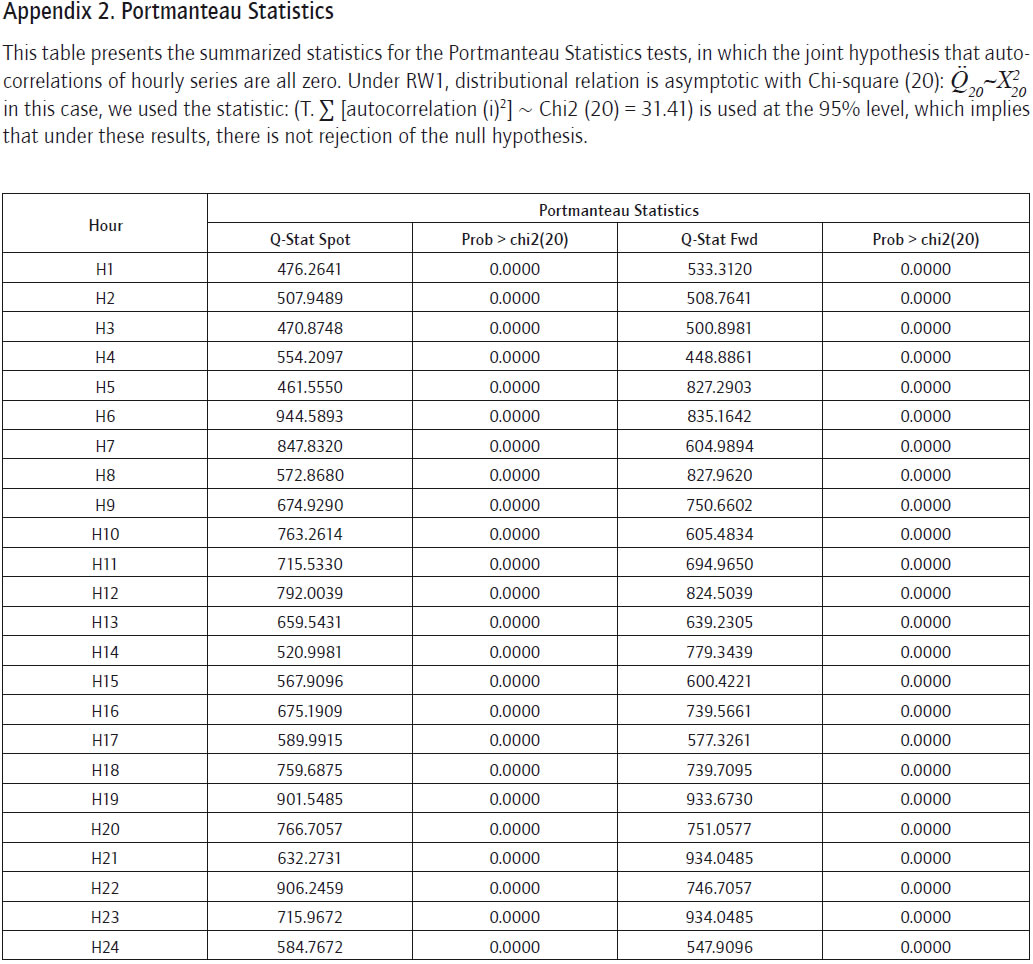Click the Q-Stat Spot value 944.5893

point(309,416)
